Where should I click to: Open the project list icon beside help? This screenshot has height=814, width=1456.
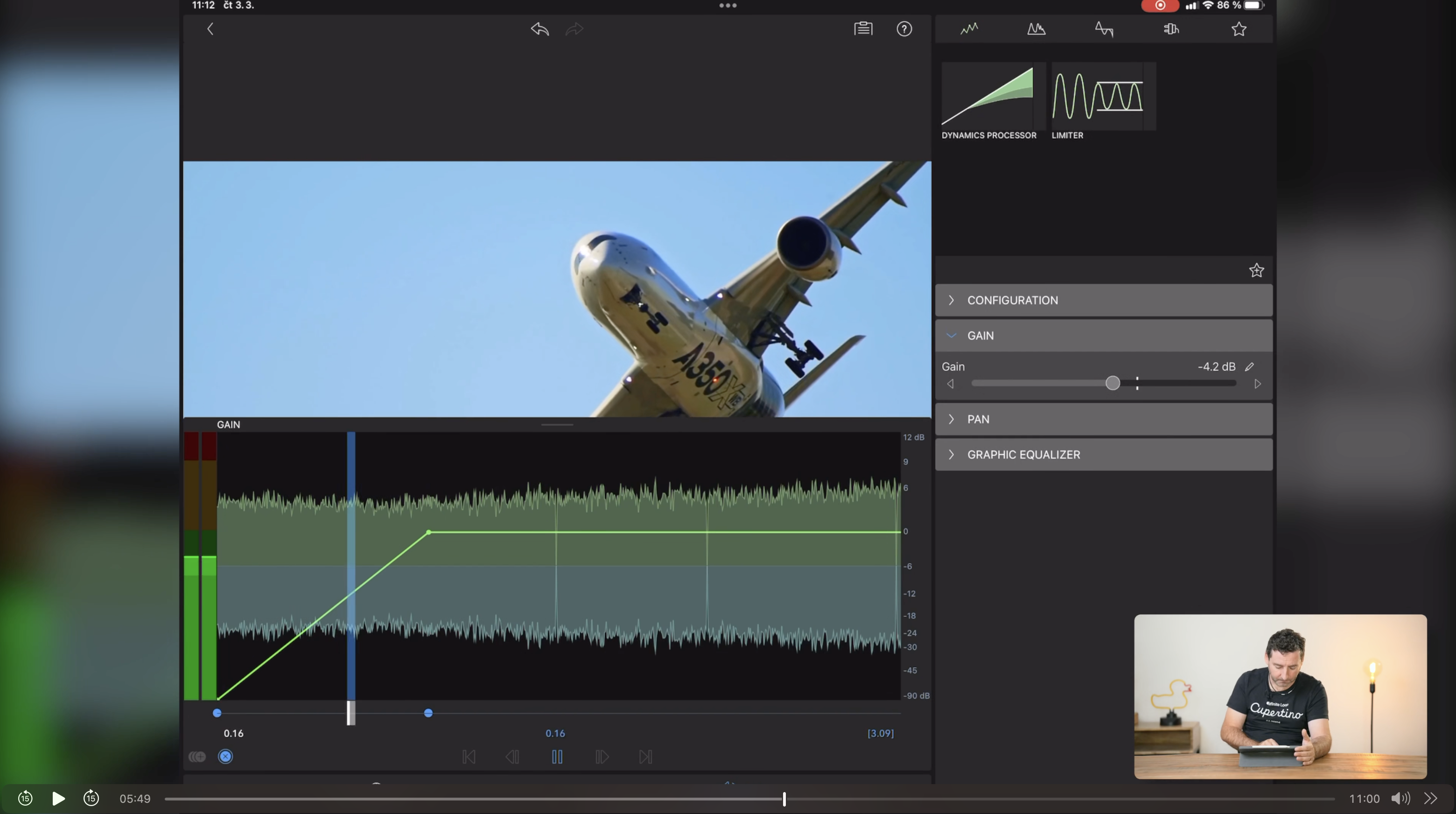(863, 29)
